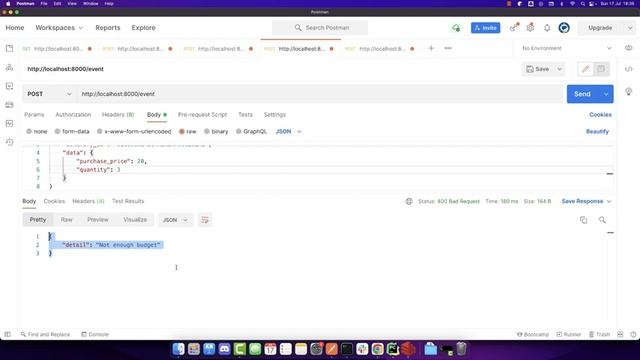Send the POST request
Viewport: 640px width, 360px height.
tap(582, 94)
